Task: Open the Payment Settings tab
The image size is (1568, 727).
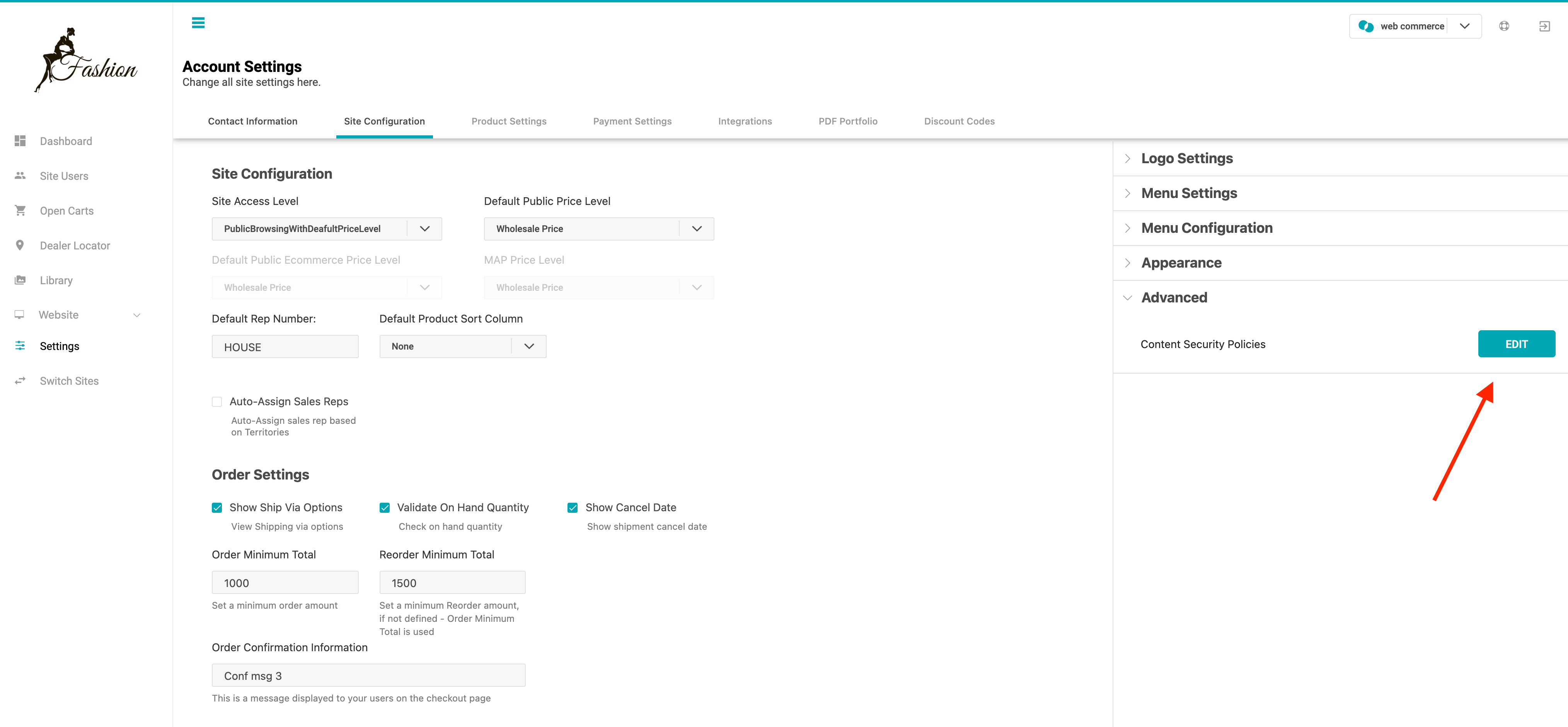Action: [x=632, y=121]
